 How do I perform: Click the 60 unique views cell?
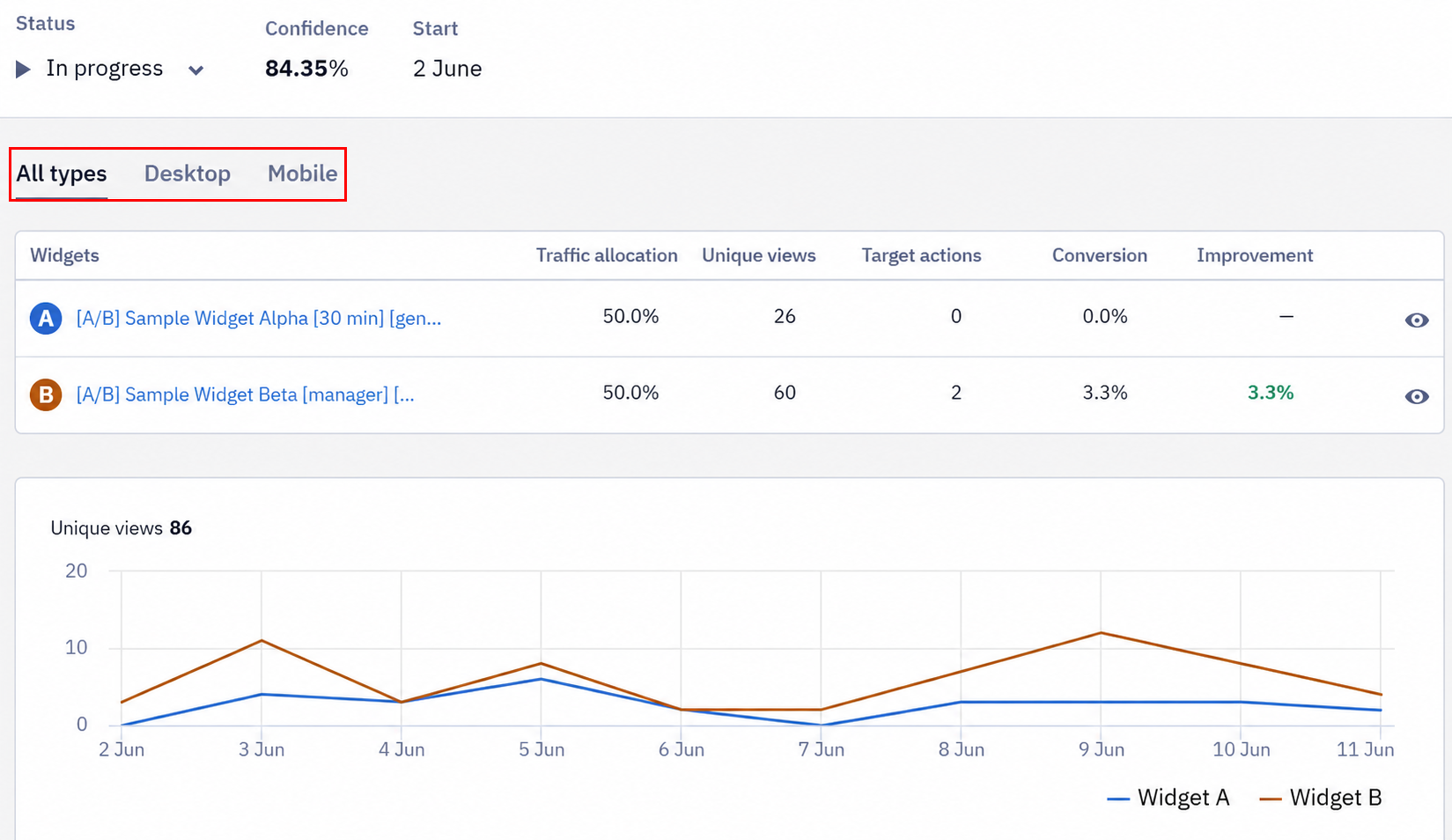[x=785, y=393]
